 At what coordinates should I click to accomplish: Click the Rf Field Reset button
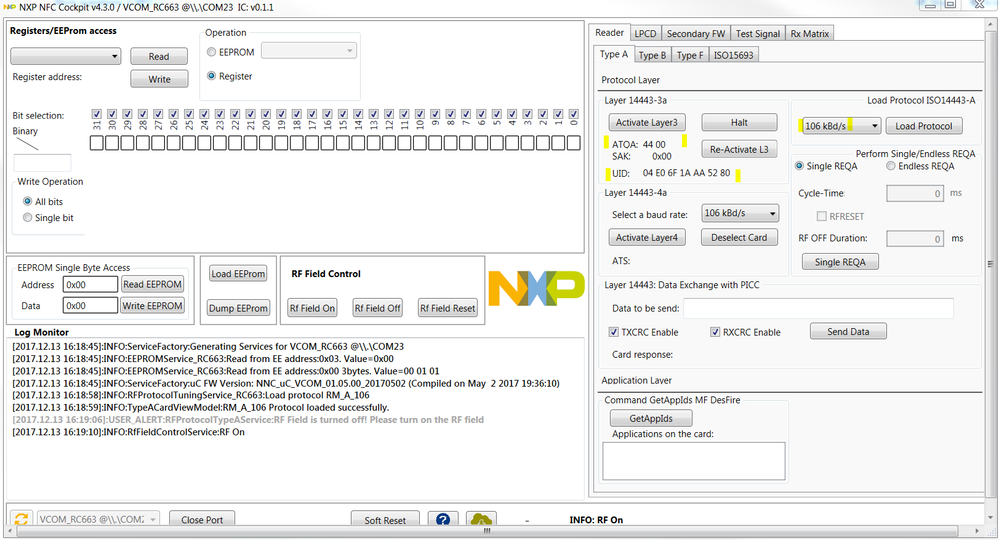click(x=447, y=308)
